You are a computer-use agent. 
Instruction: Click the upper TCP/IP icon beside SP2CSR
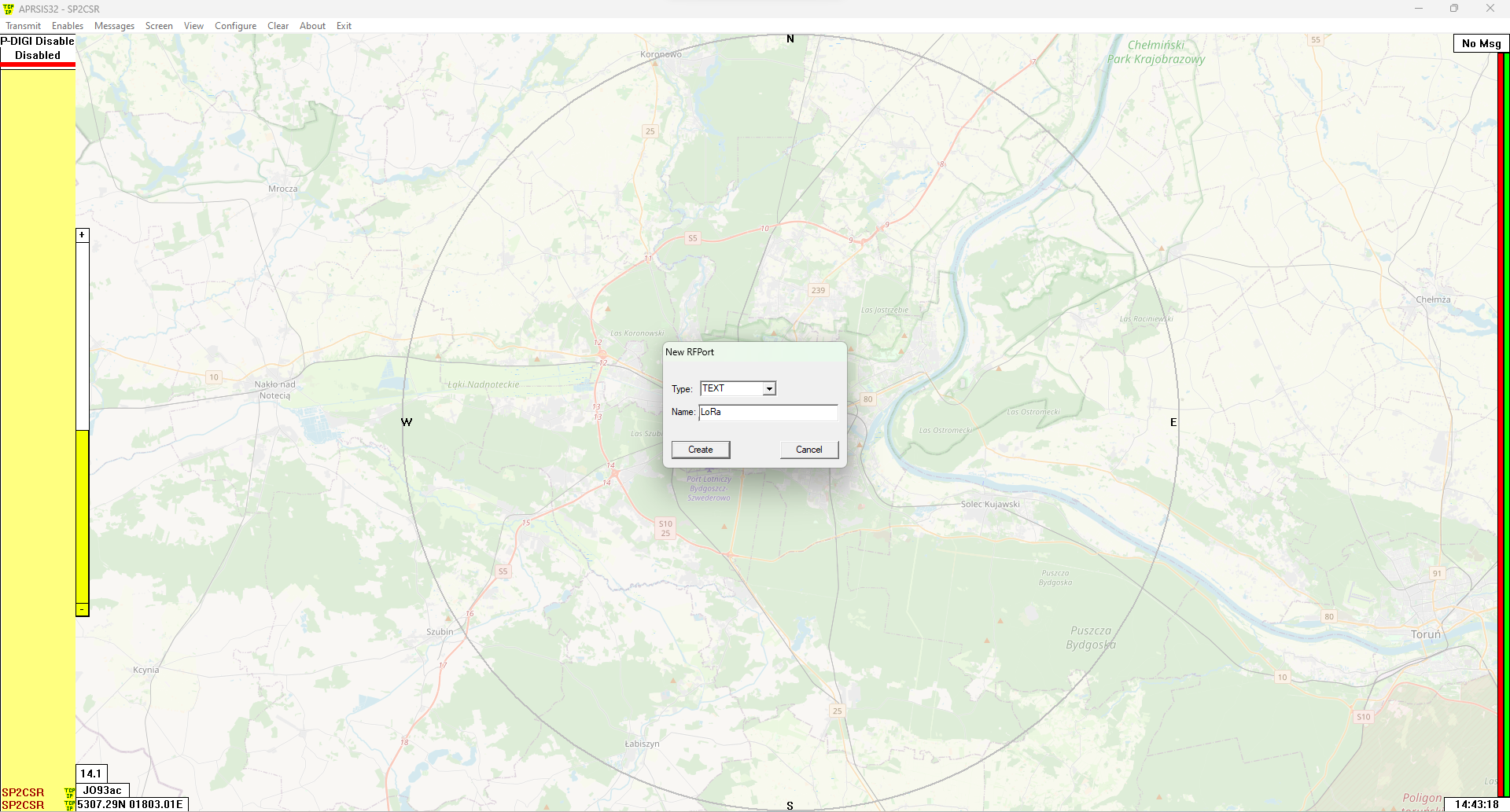(x=69, y=792)
